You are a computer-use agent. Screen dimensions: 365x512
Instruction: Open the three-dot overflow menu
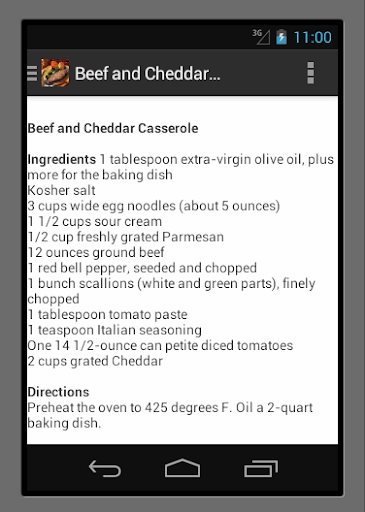[310, 73]
